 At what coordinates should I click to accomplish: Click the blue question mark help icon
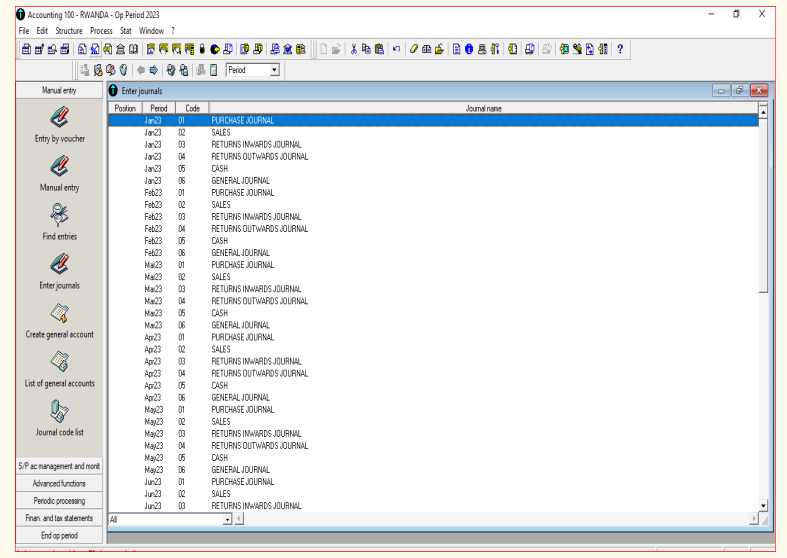pos(620,49)
